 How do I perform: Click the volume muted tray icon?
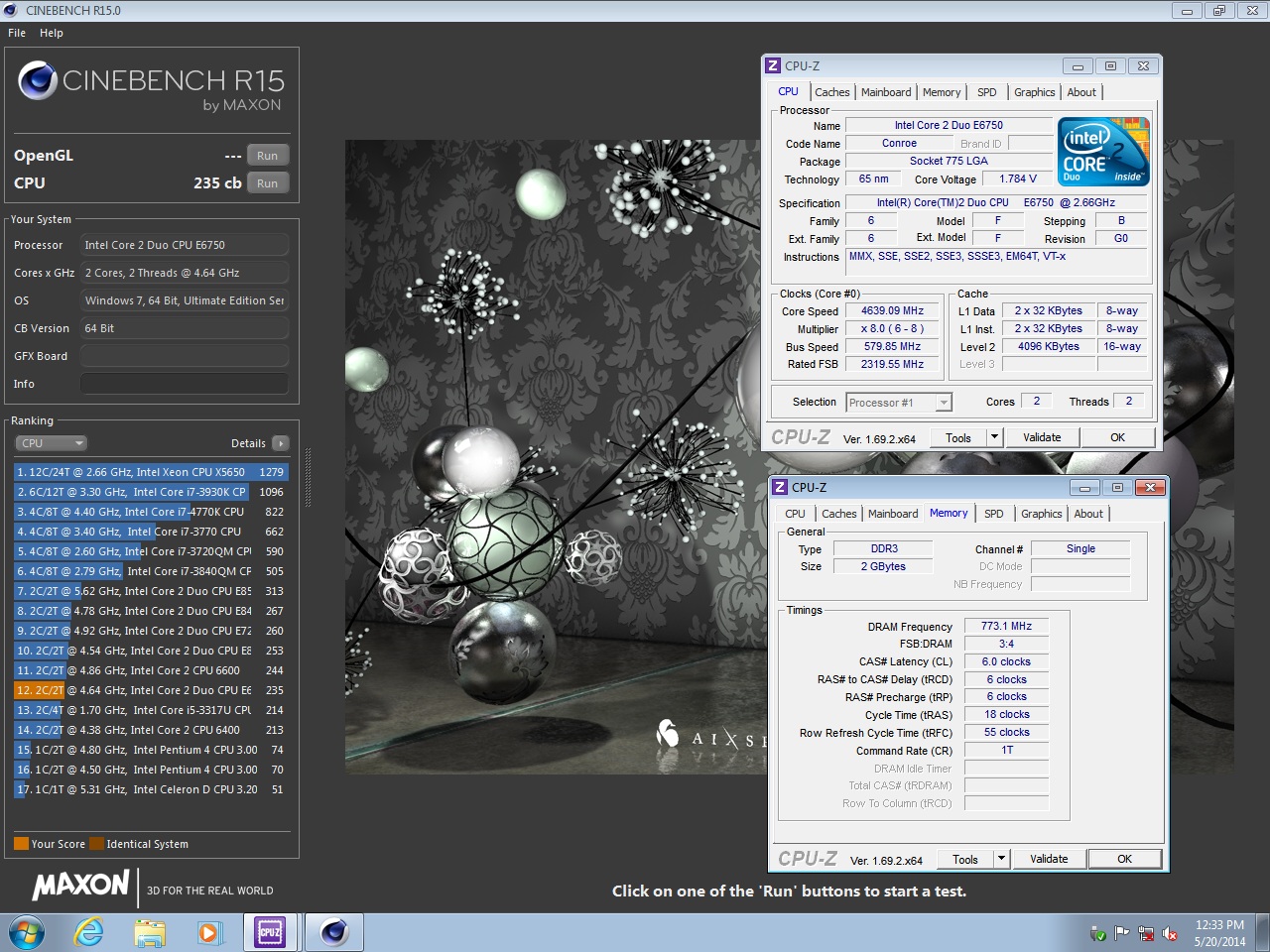(1170, 933)
